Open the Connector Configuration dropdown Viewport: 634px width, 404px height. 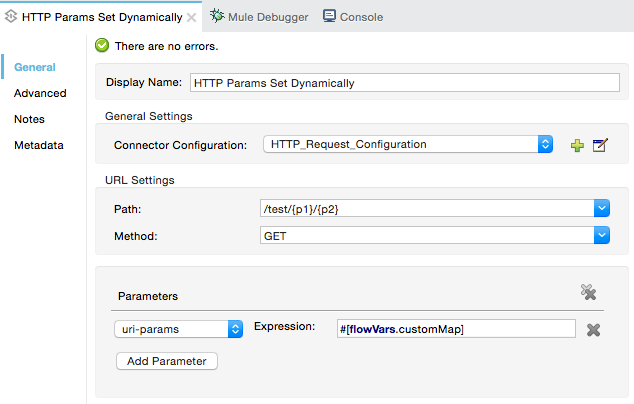coord(545,144)
